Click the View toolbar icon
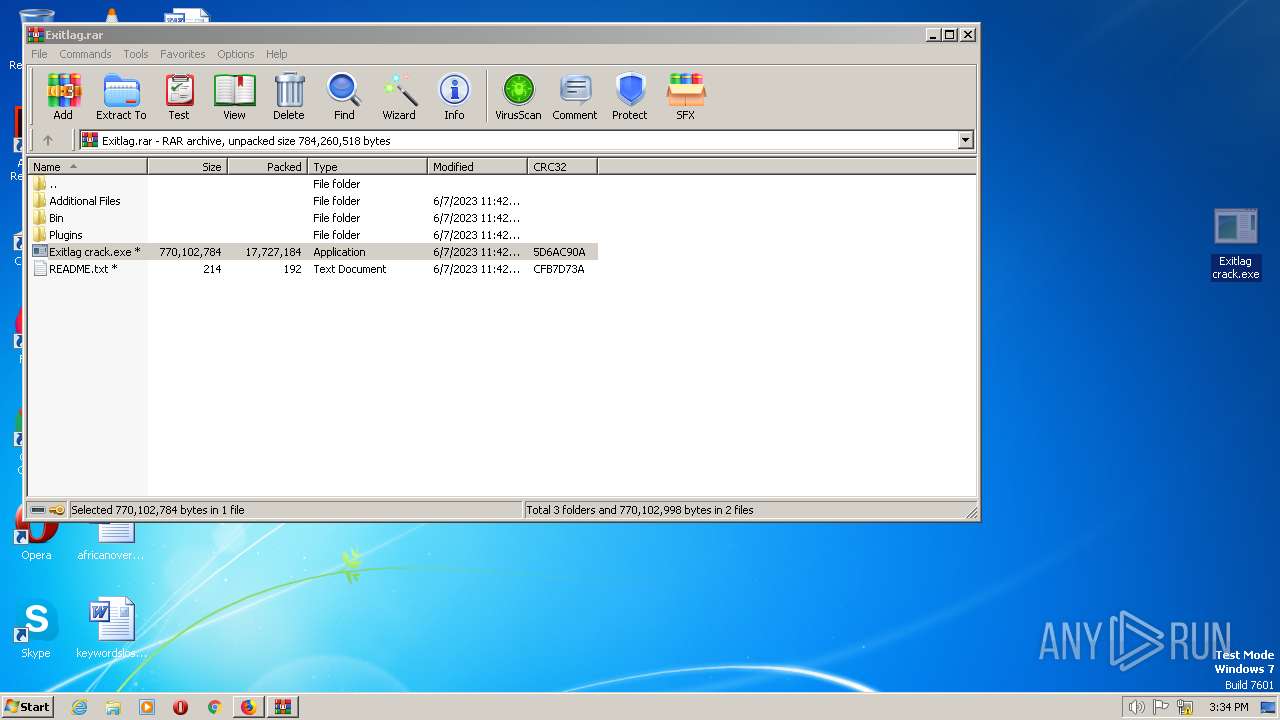 (234, 97)
